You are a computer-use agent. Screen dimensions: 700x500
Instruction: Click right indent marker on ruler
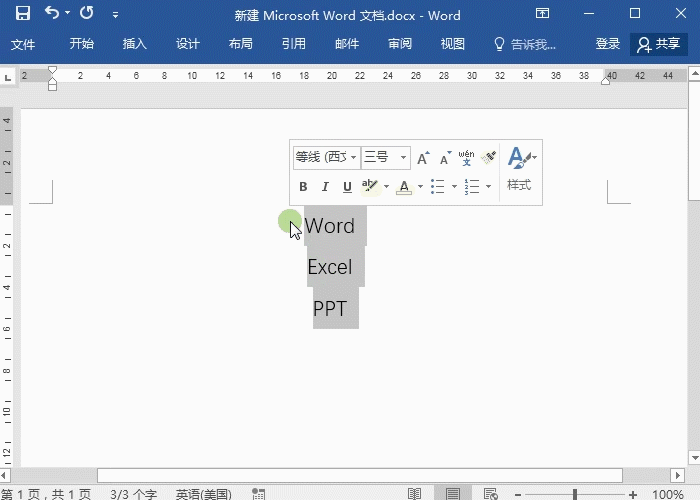coord(605,81)
